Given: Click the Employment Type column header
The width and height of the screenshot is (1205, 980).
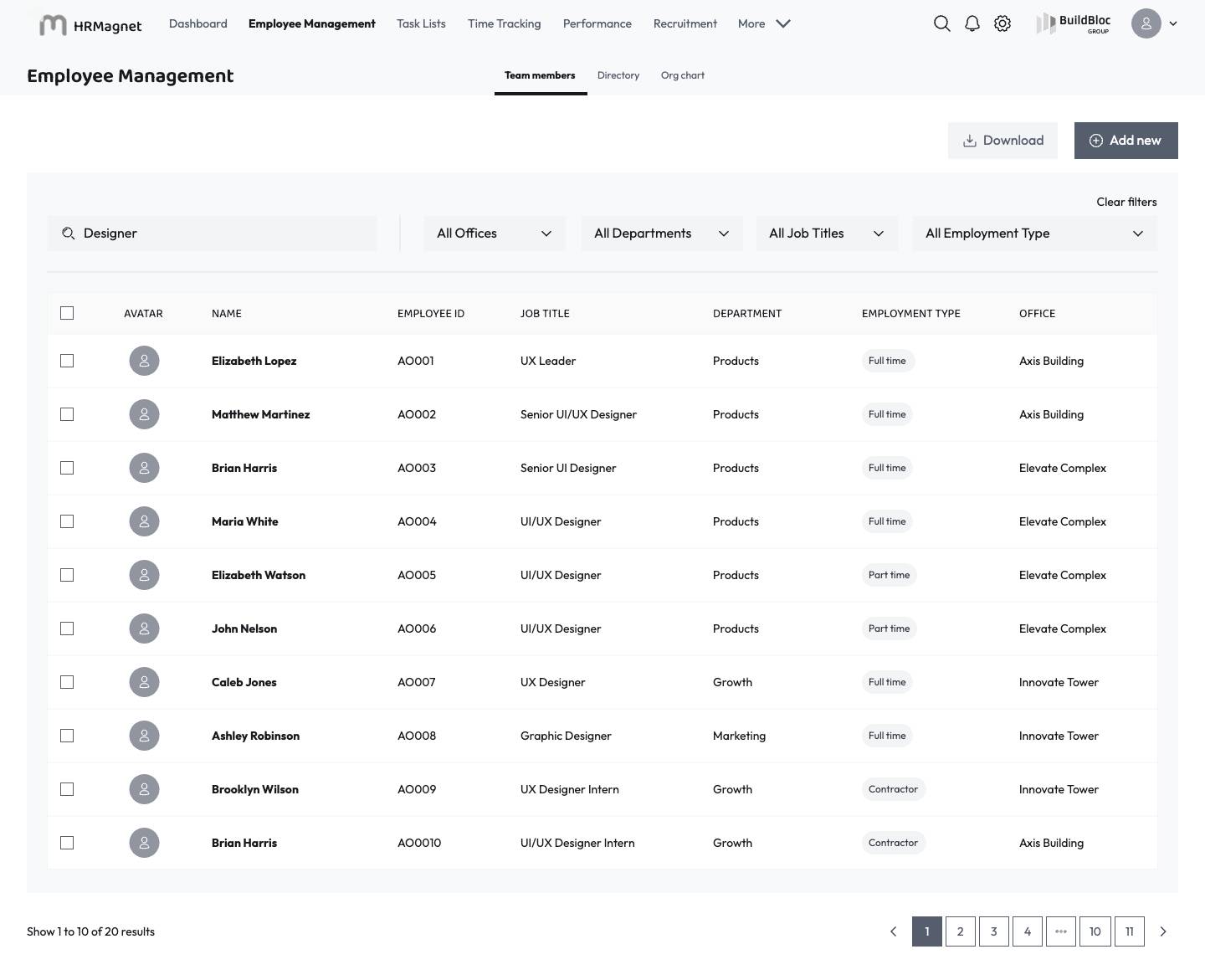Looking at the screenshot, I should [x=911, y=314].
